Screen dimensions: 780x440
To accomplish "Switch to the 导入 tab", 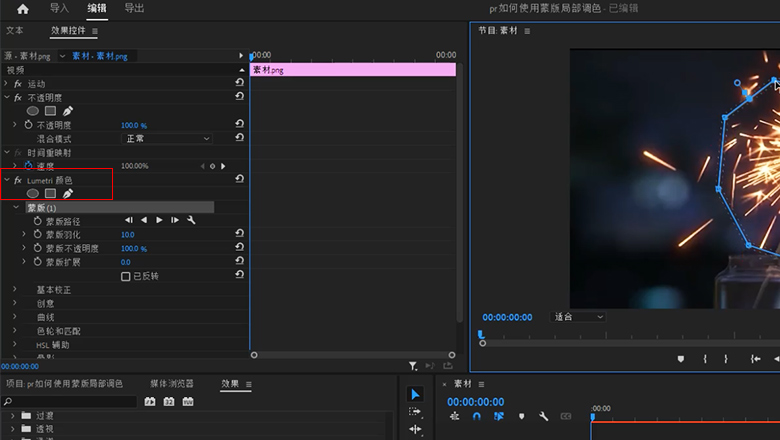I will 60,9.
